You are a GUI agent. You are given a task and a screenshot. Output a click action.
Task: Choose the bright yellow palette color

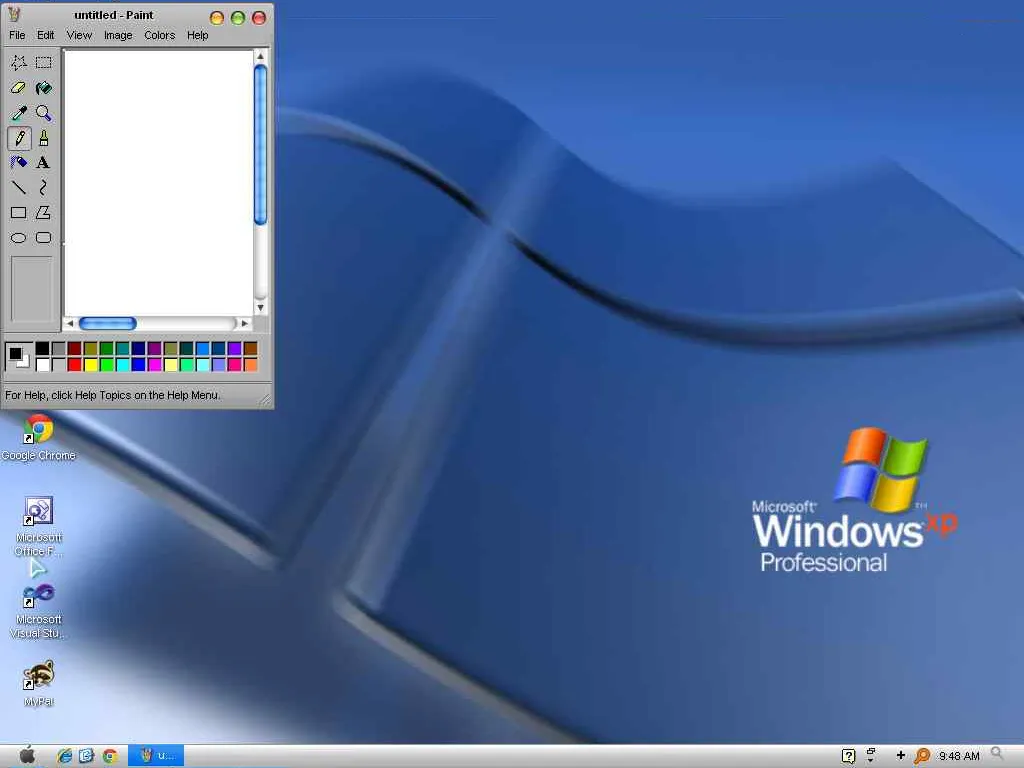point(91,364)
